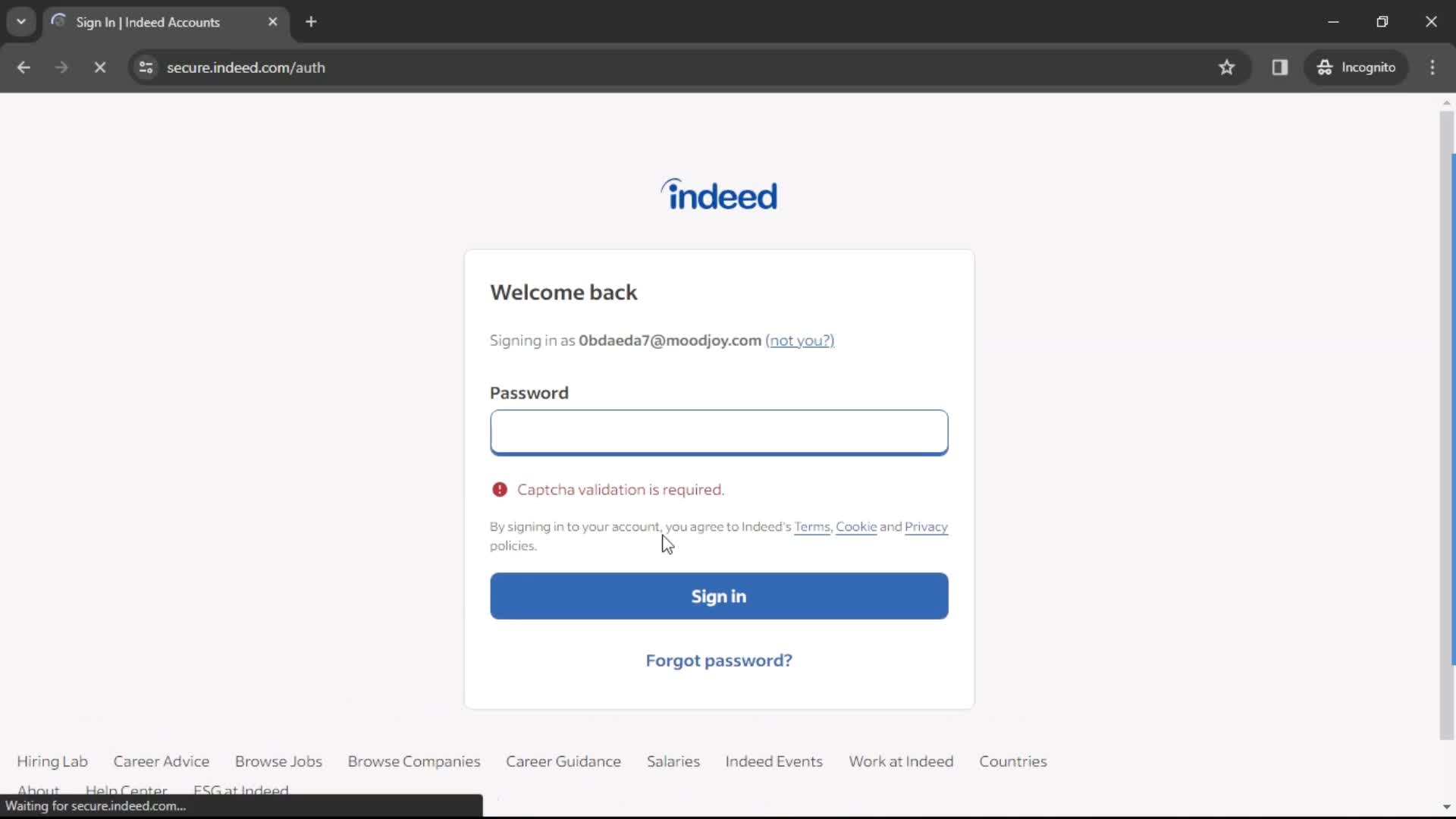The width and height of the screenshot is (1456, 819).
Task: Click the Forgot password link
Action: 719,660
